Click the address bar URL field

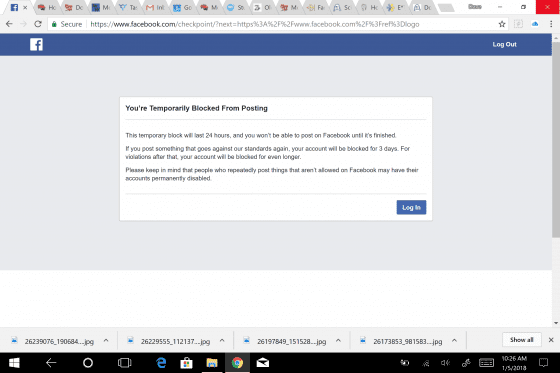pyautogui.click(x=254, y=24)
